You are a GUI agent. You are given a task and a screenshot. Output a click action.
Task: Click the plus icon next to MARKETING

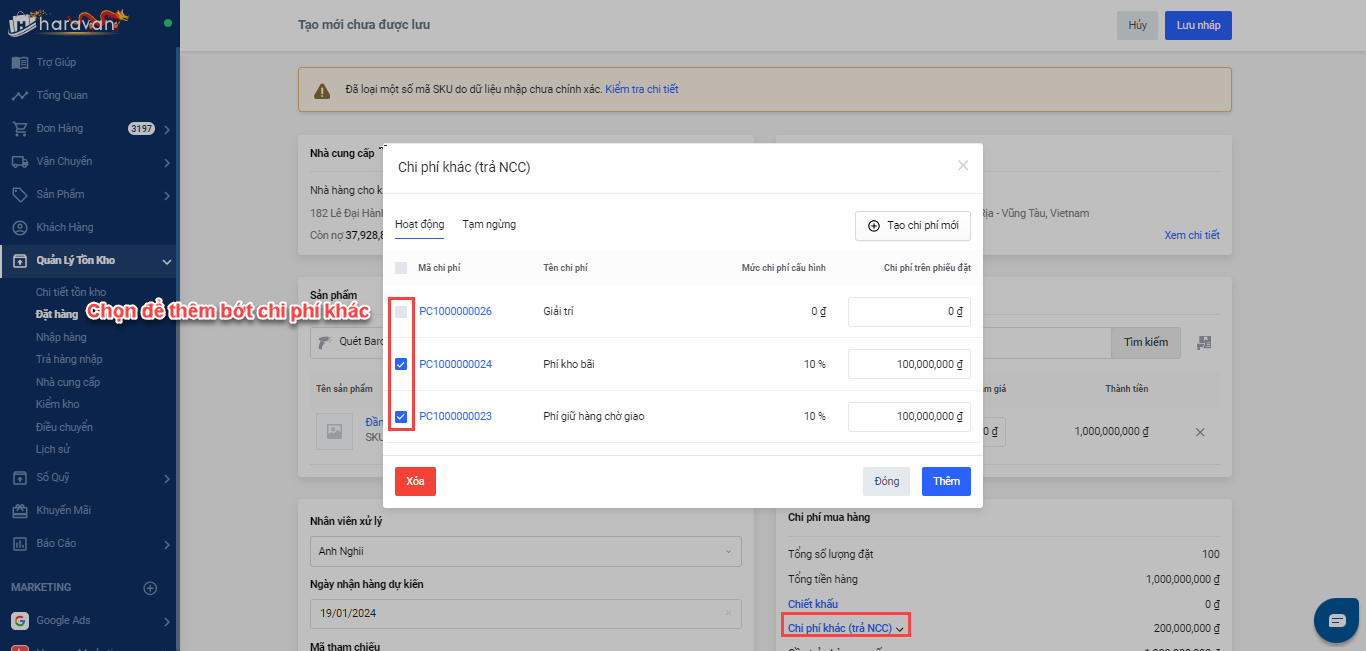150,588
